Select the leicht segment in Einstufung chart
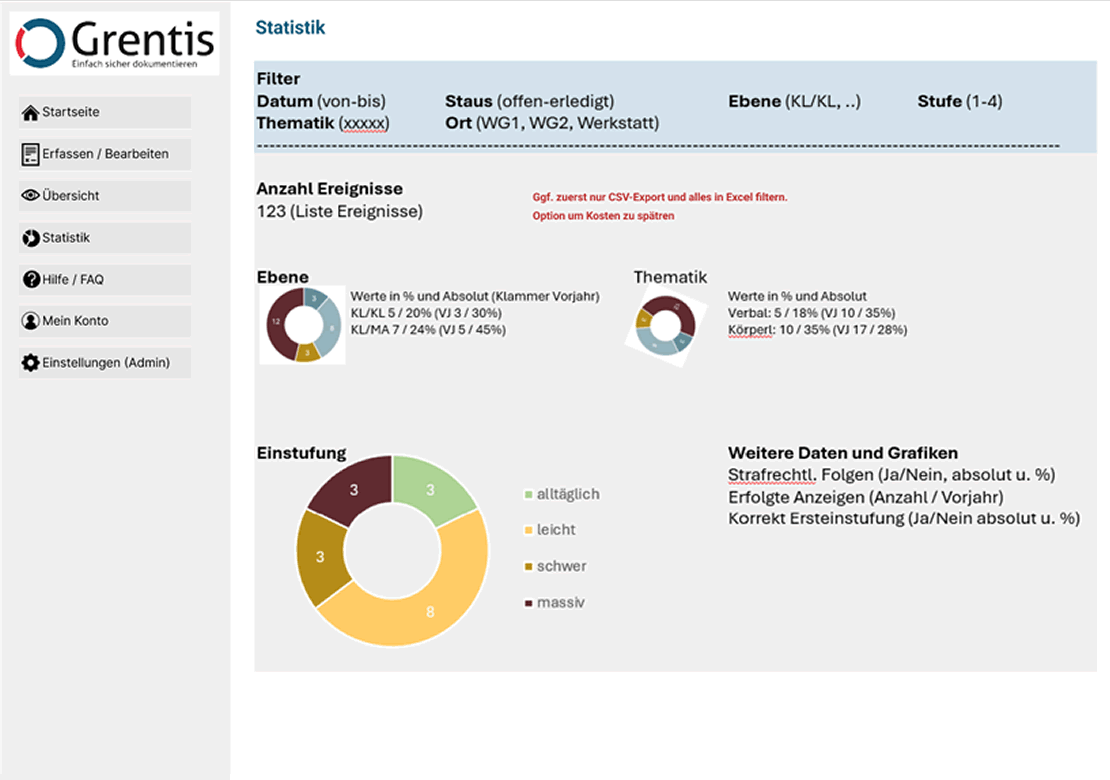 pos(430,608)
